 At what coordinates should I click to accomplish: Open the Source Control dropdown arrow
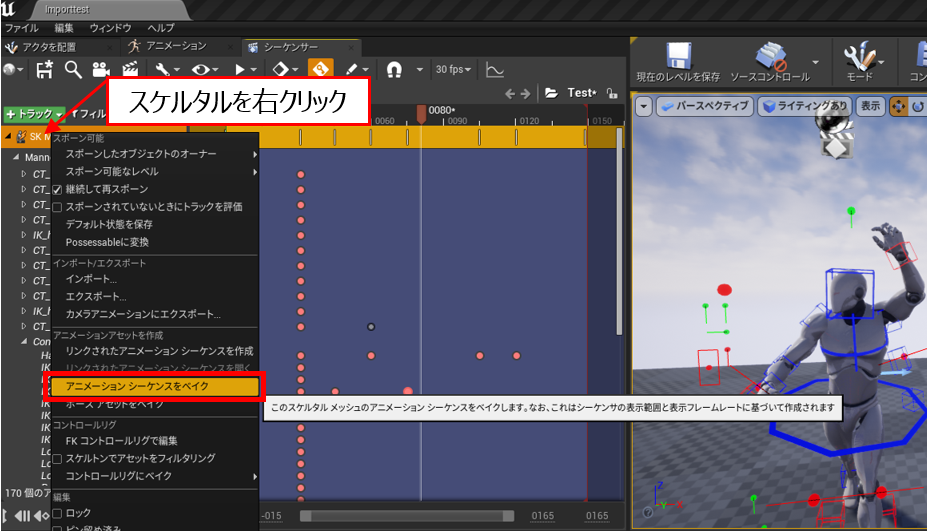tap(815, 62)
